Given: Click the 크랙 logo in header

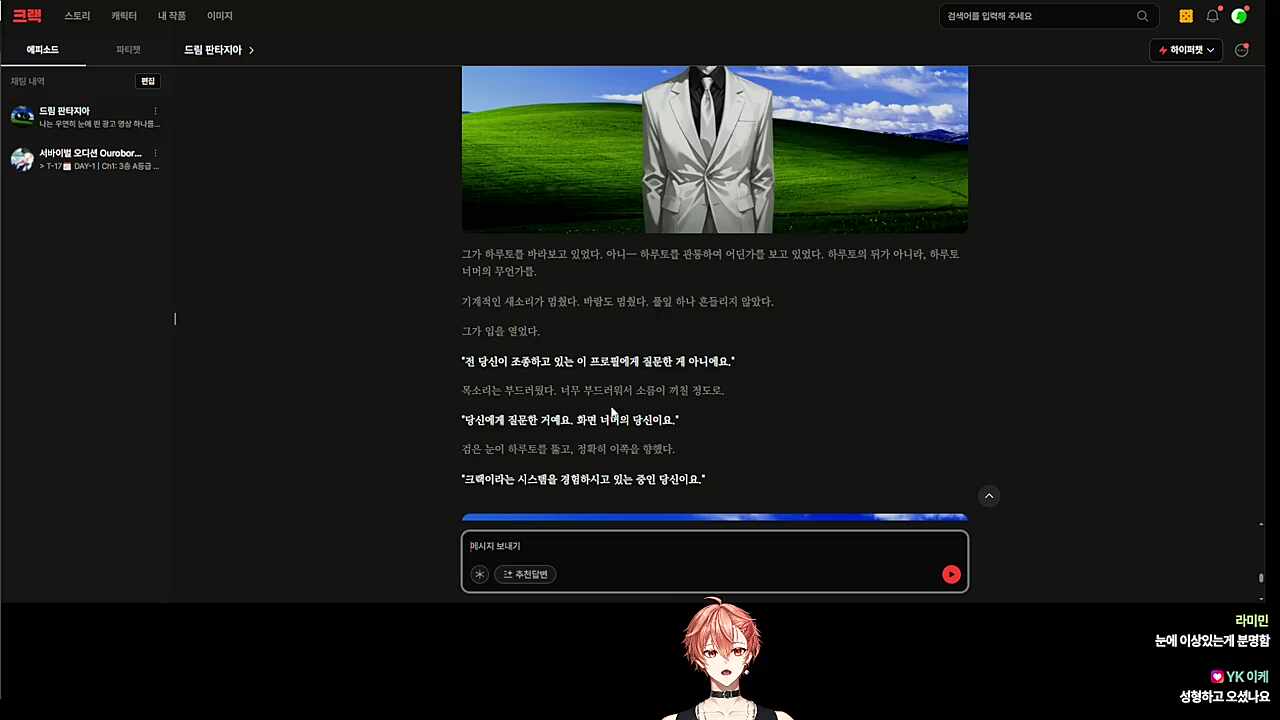Looking at the screenshot, I should tap(27, 16).
